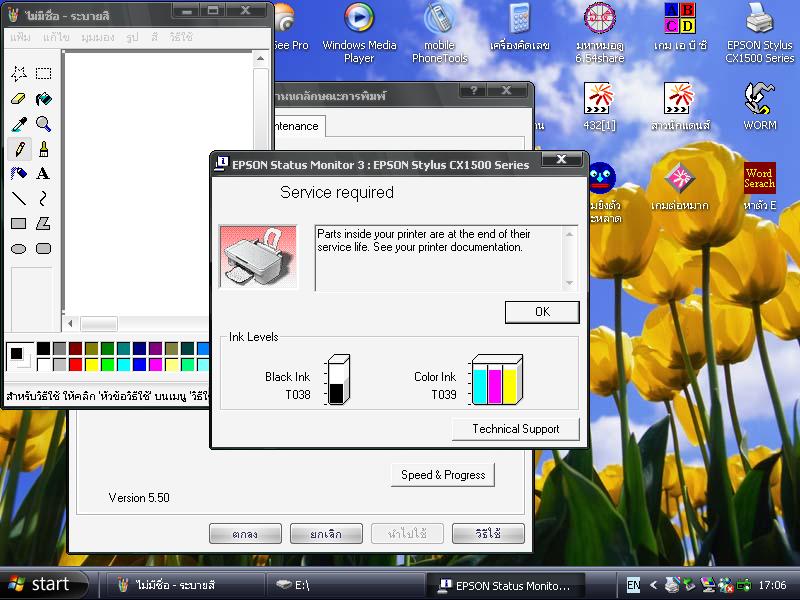Open the มหาหมอดู 6.54share desktop icon

click(600, 33)
